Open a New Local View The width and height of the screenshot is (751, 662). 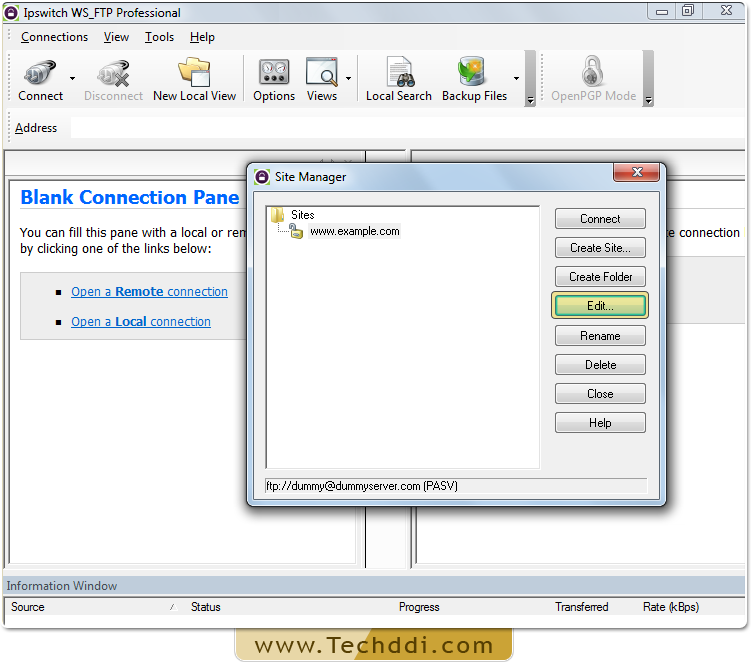(x=194, y=79)
